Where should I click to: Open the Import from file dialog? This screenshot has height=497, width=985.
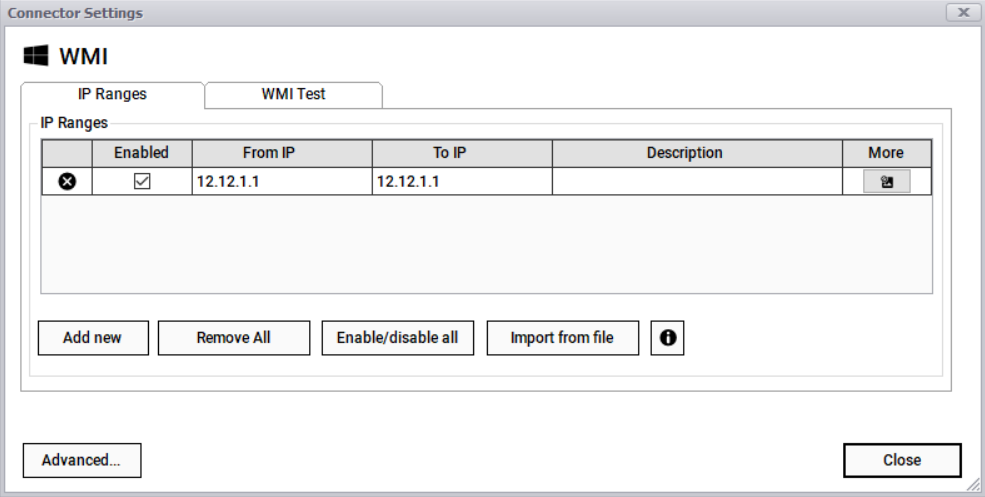click(562, 338)
